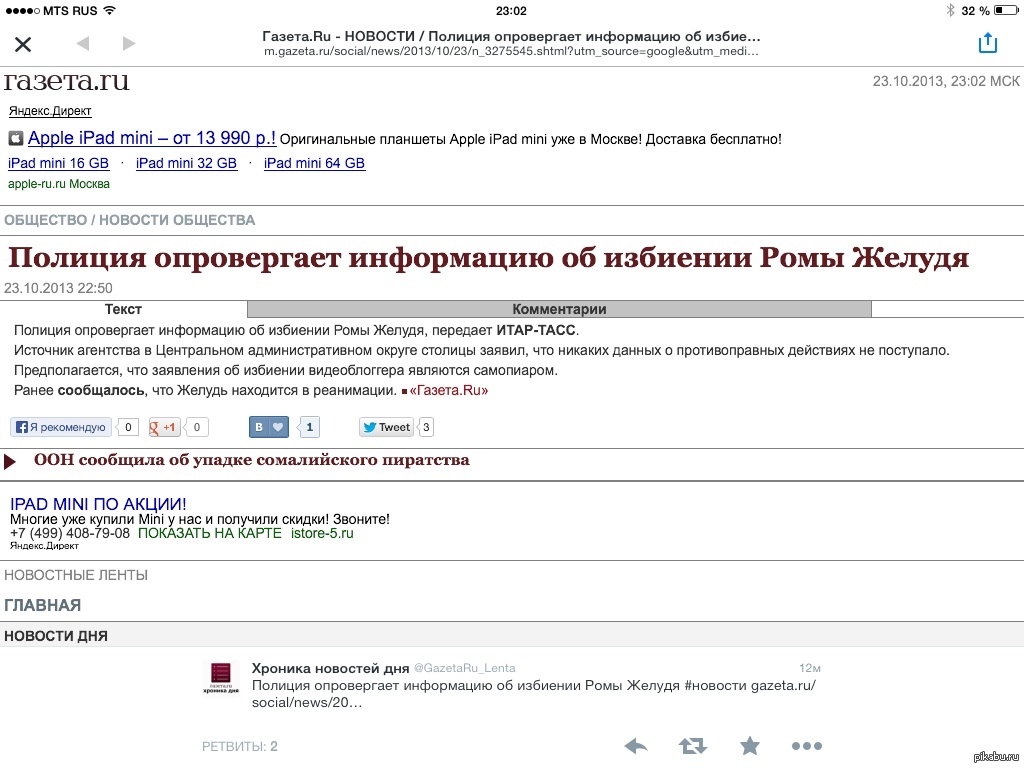The width and height of the screenshot is (1024, 768).
Task: Reply to the tweet with arrow icon
Action: (x=636, y=746)
